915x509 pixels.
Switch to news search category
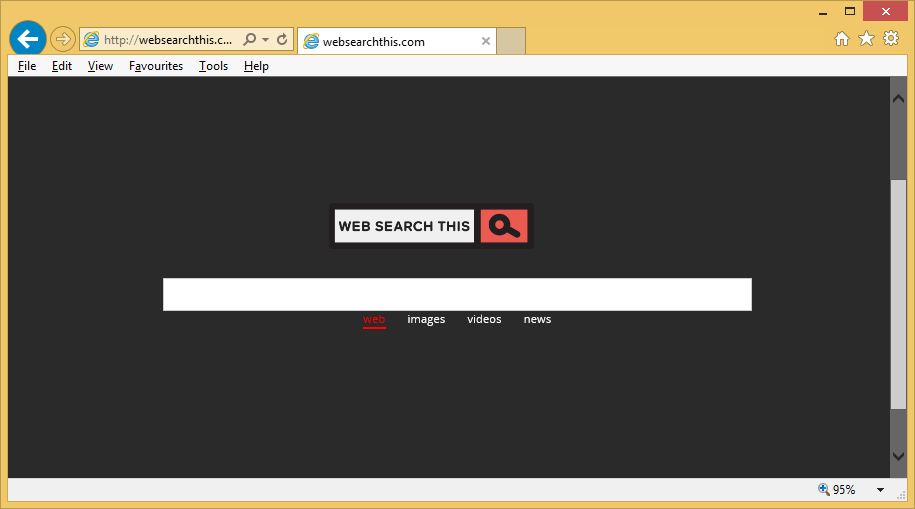click(x=537, y=319)
